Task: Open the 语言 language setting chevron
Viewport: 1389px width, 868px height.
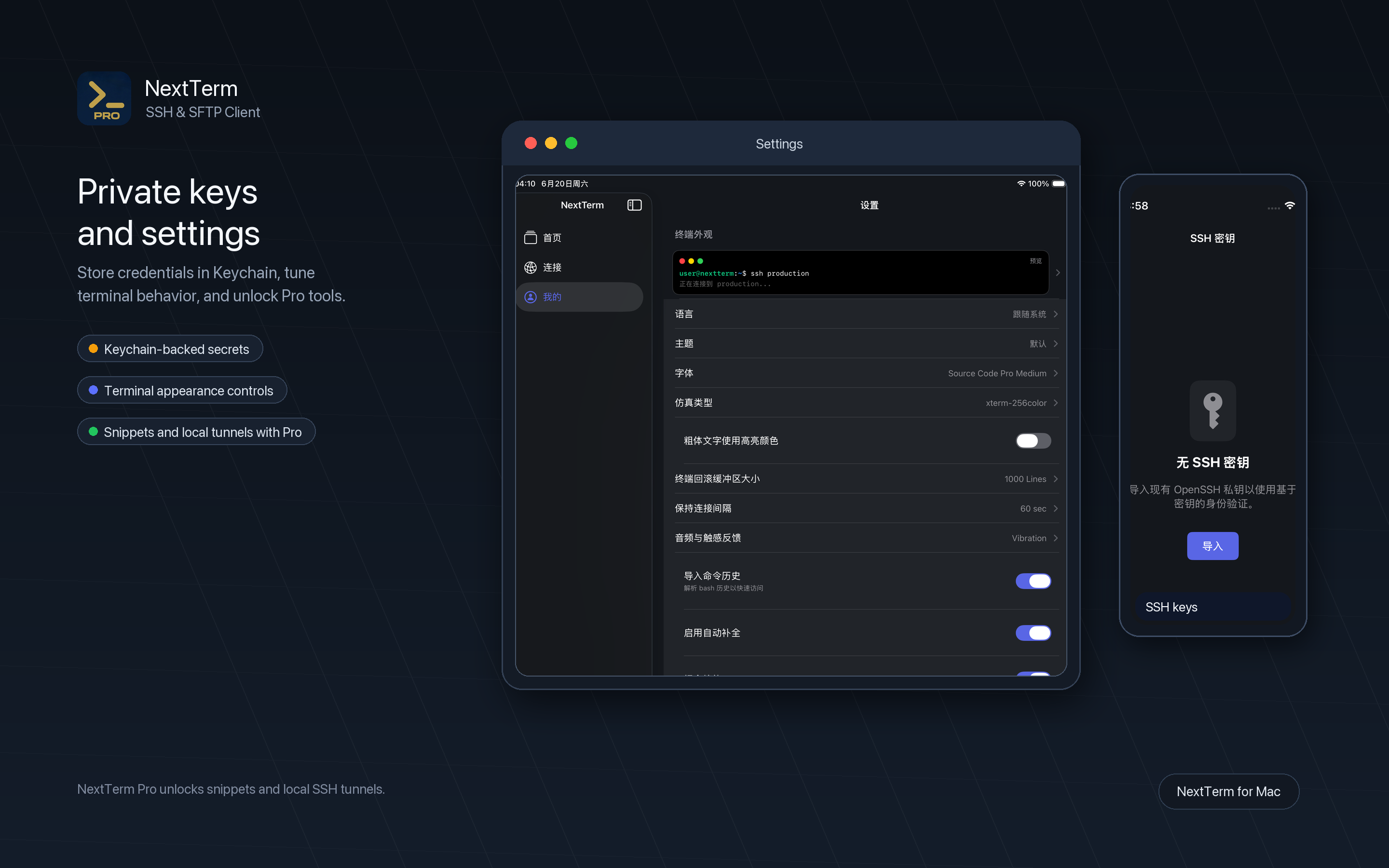Action: coord(1056,314)
